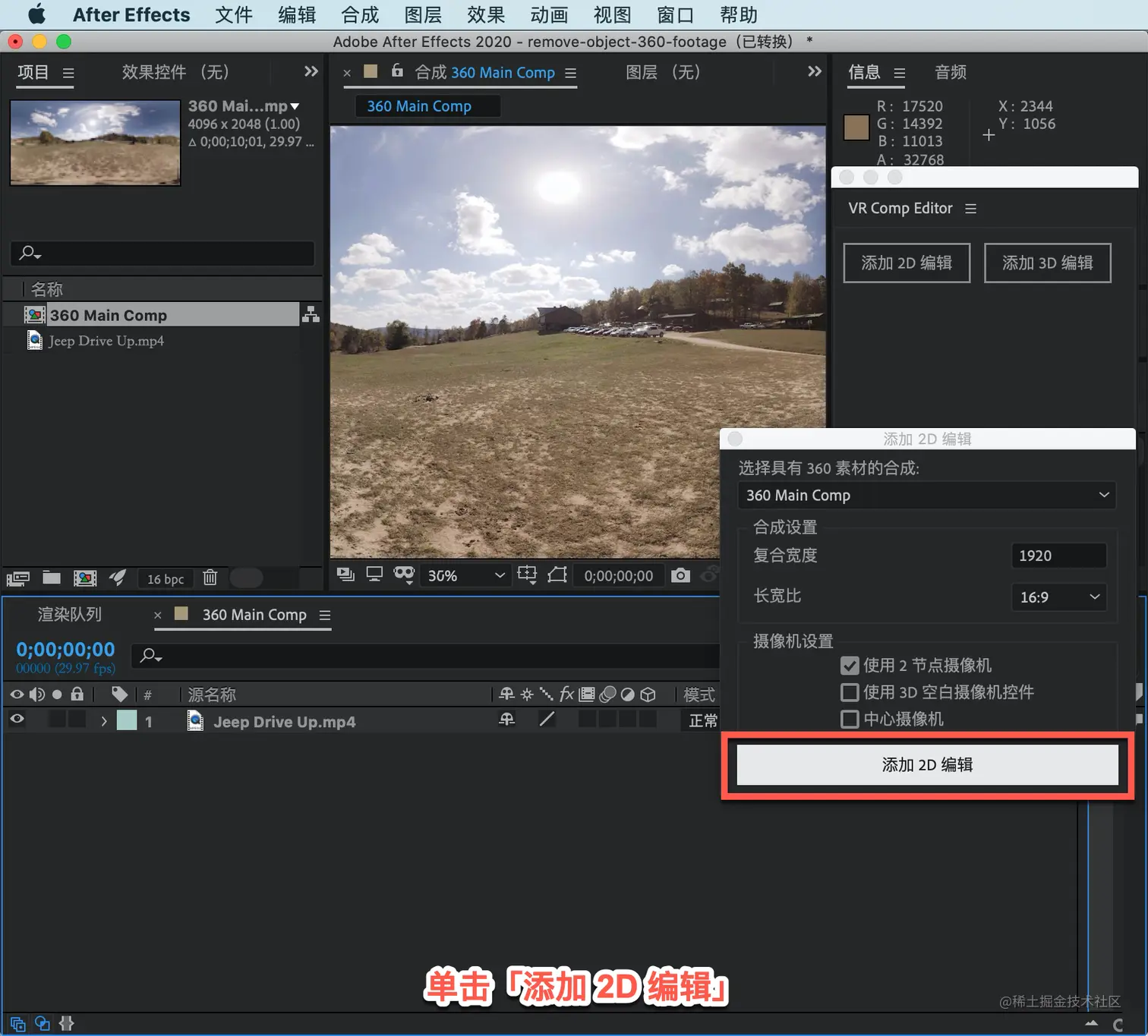Switch to the 音频 tab

click(x=951, y=72)
